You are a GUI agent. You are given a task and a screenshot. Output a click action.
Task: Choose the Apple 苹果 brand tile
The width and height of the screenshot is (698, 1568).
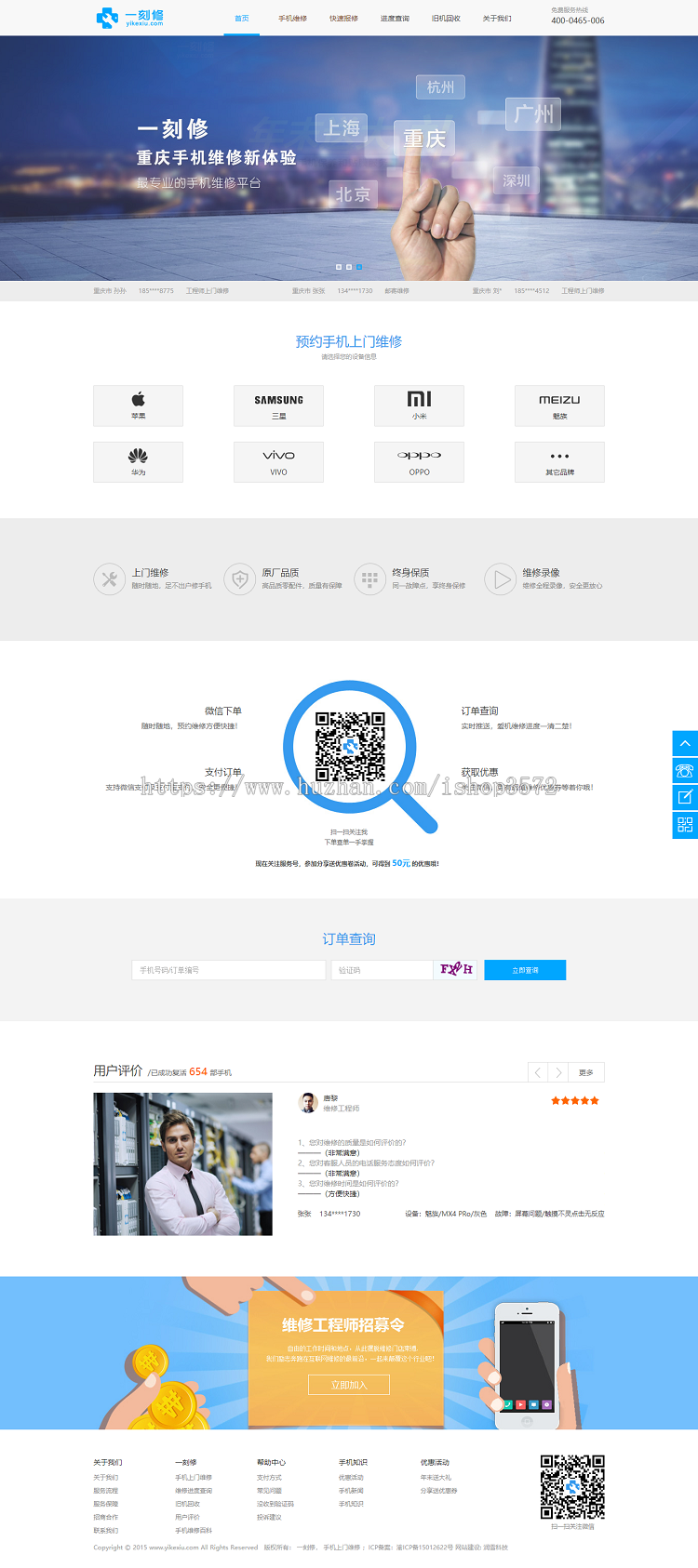138,405
